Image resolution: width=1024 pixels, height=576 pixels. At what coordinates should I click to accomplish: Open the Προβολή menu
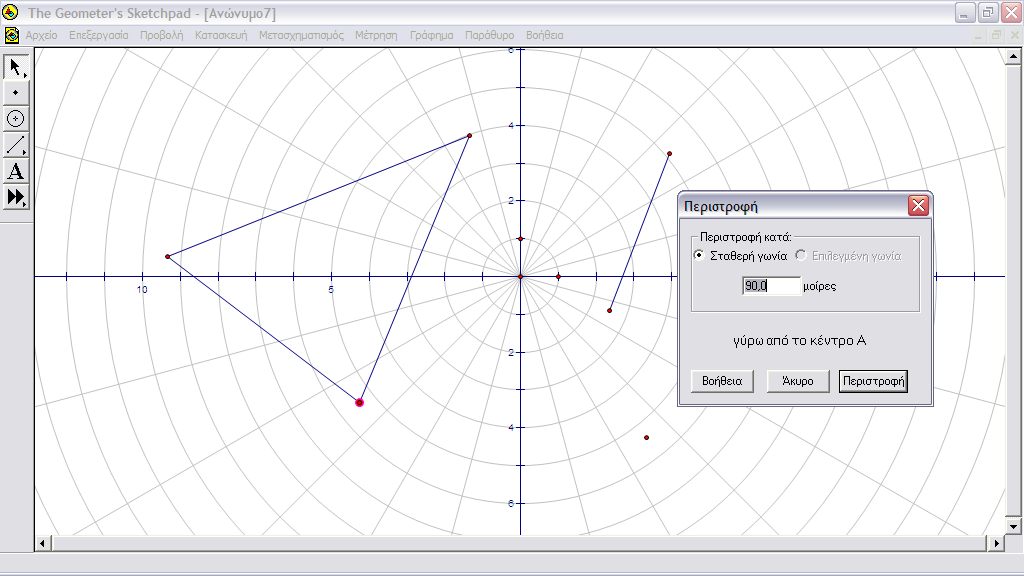click(161, 35)
